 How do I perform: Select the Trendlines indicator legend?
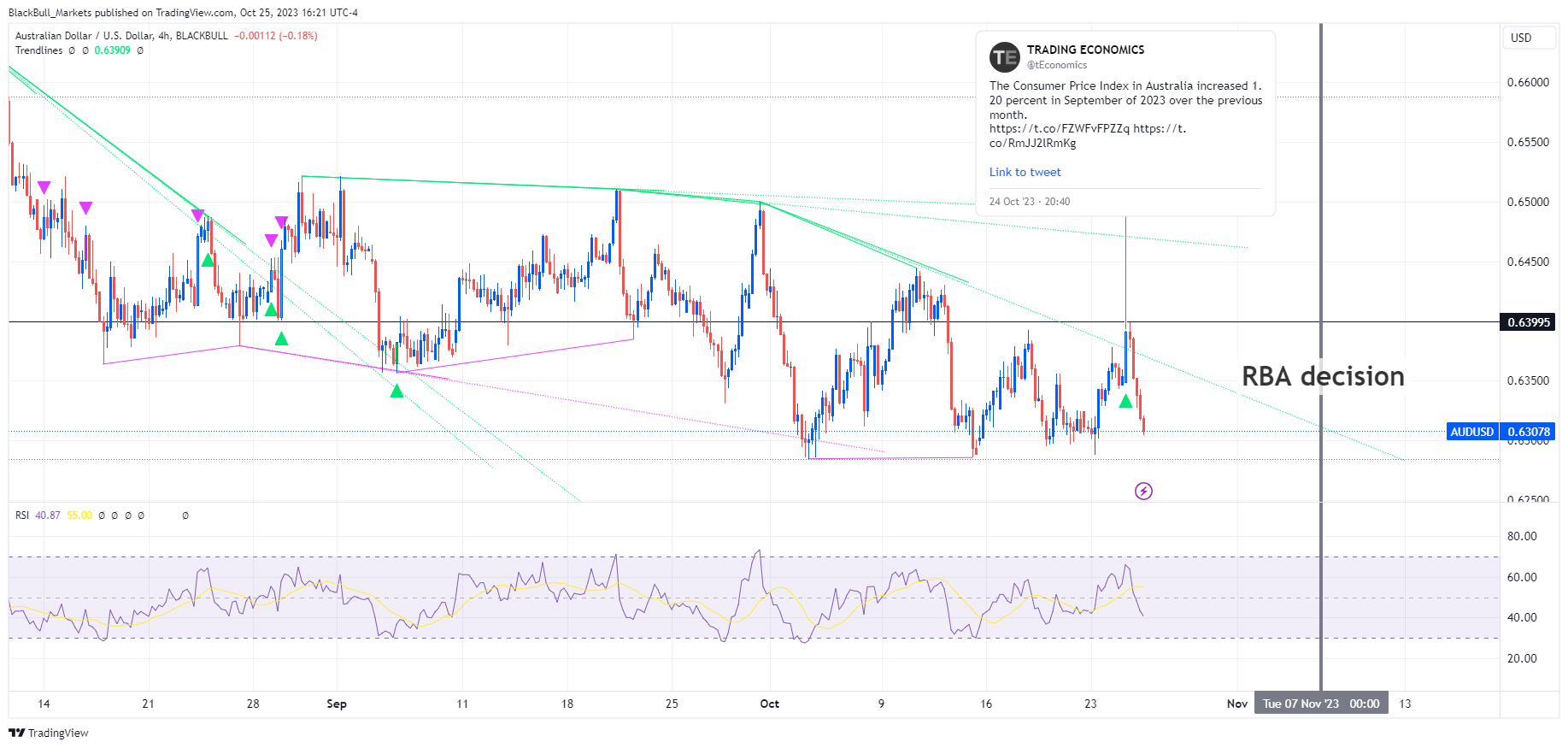[x=39, y=50]
